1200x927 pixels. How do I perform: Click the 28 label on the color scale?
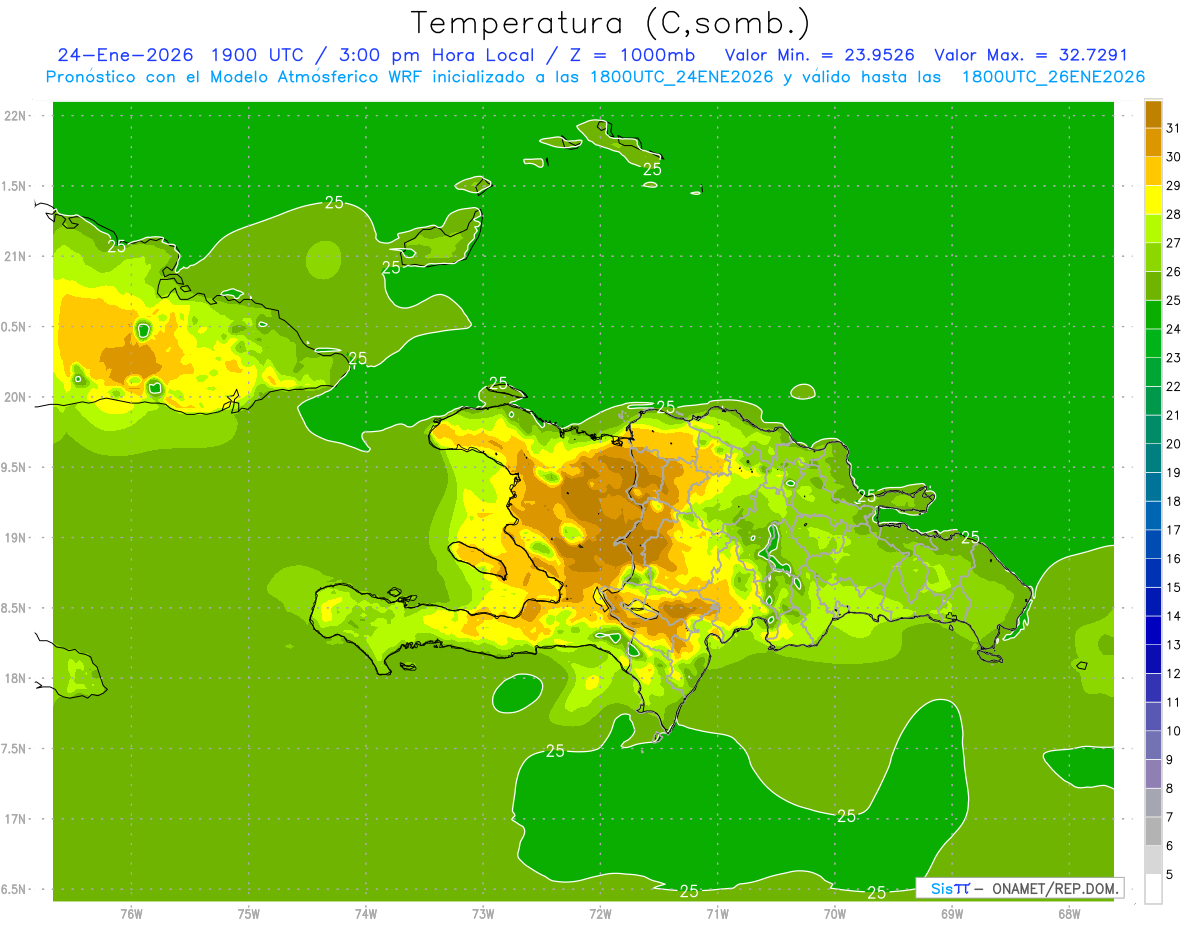tap(1173, 214)
